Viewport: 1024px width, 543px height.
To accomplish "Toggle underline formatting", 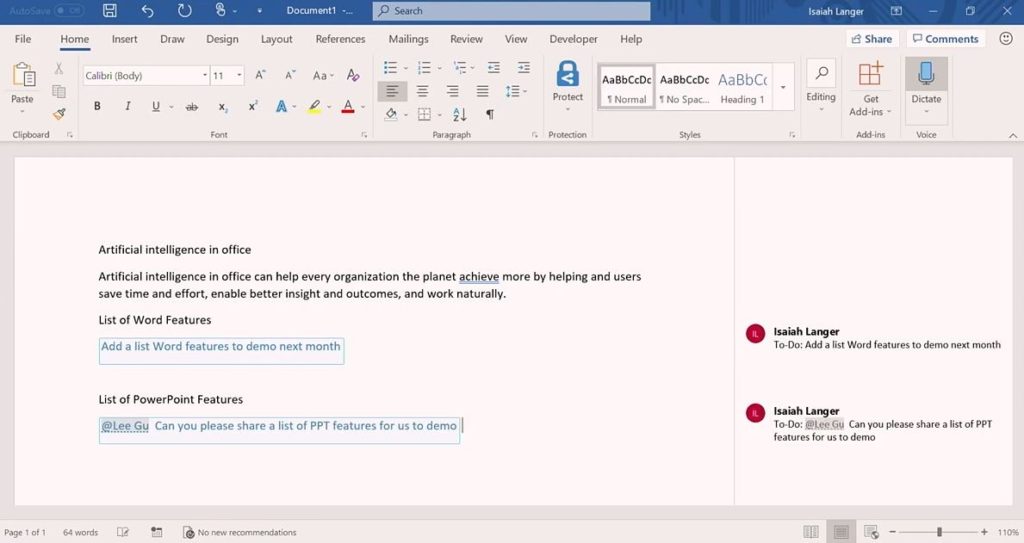I will (x=155, y=107).
